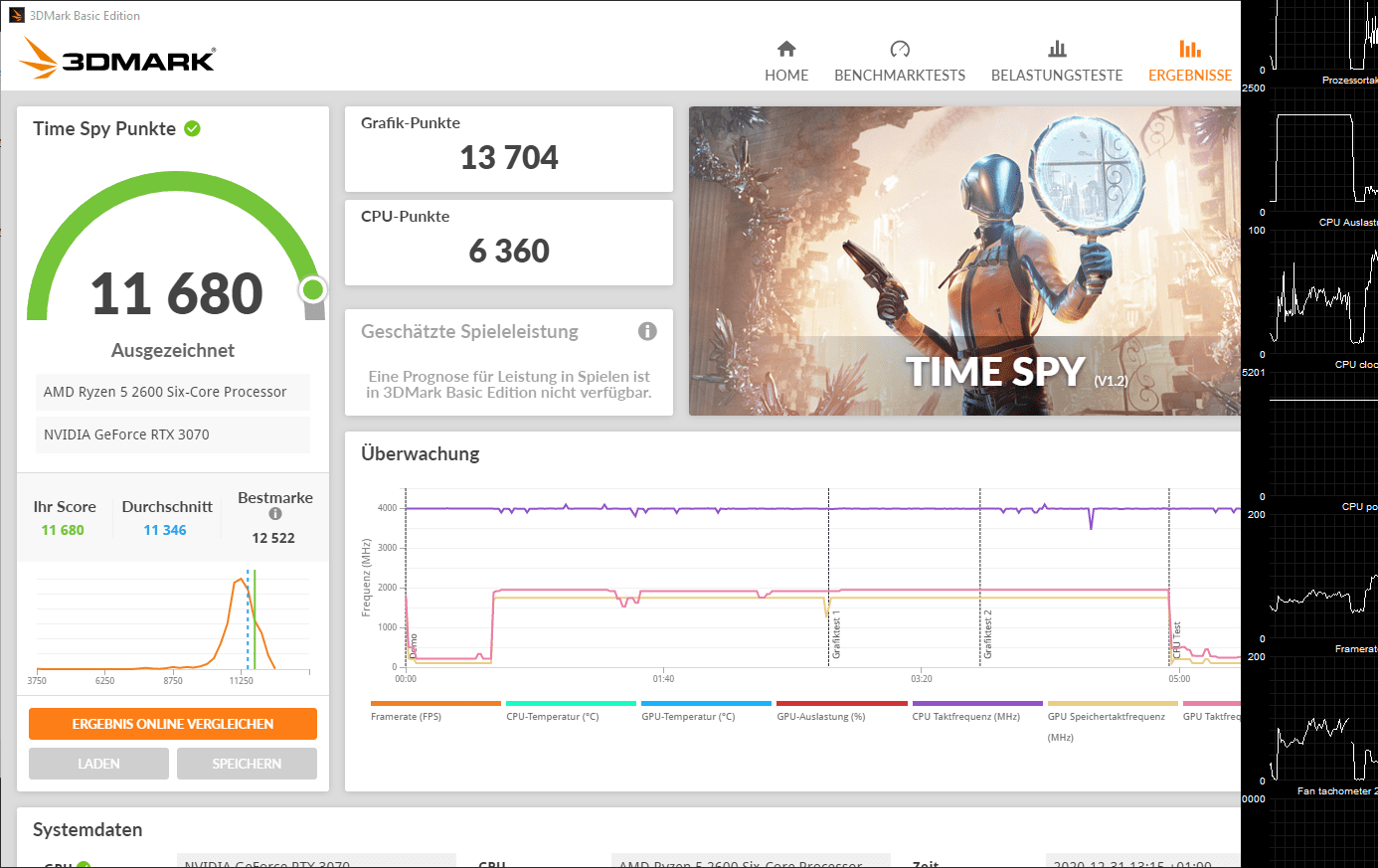The image size is (1378, 868).
Task: Click the LADEN button
Action: coord(98,764)
